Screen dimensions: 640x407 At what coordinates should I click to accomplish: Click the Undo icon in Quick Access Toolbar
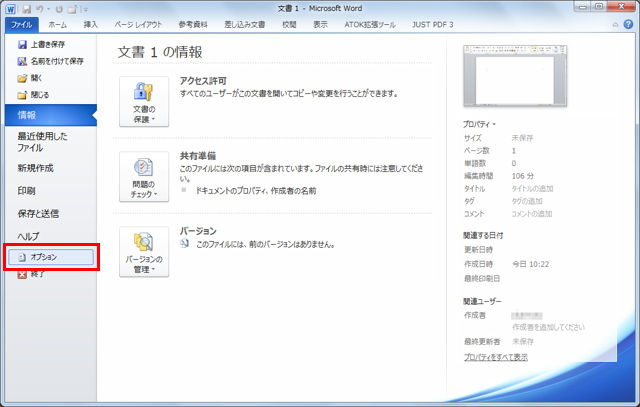(x=40, y=9)
